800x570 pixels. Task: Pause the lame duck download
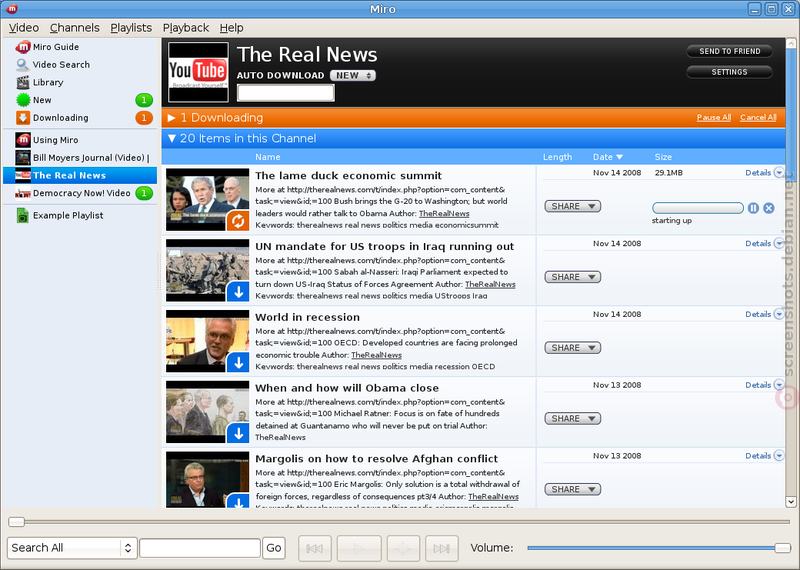pyautogui.click(x=753, y=208)
